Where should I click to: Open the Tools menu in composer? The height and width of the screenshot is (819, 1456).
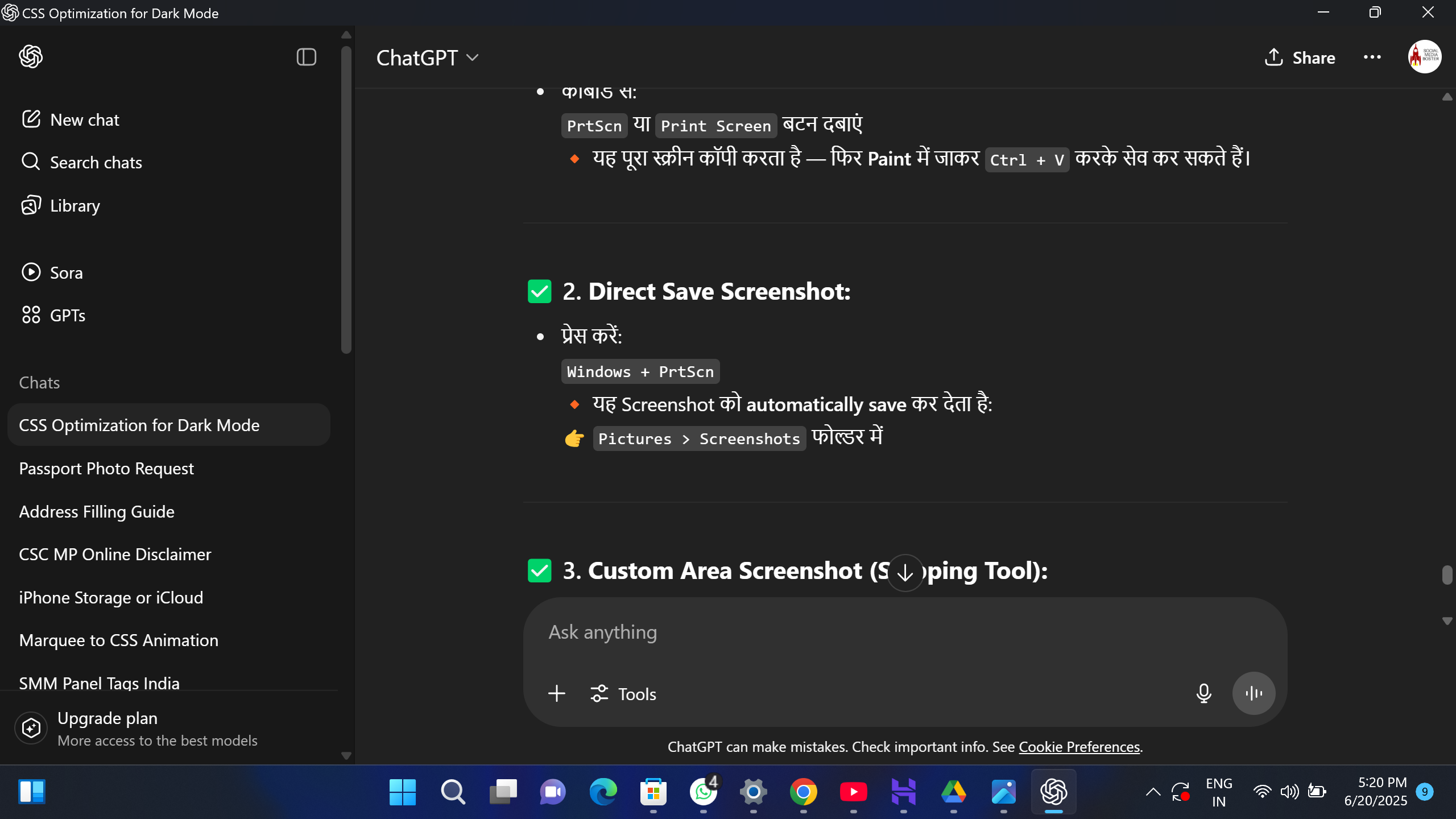(x=623, y=694)
